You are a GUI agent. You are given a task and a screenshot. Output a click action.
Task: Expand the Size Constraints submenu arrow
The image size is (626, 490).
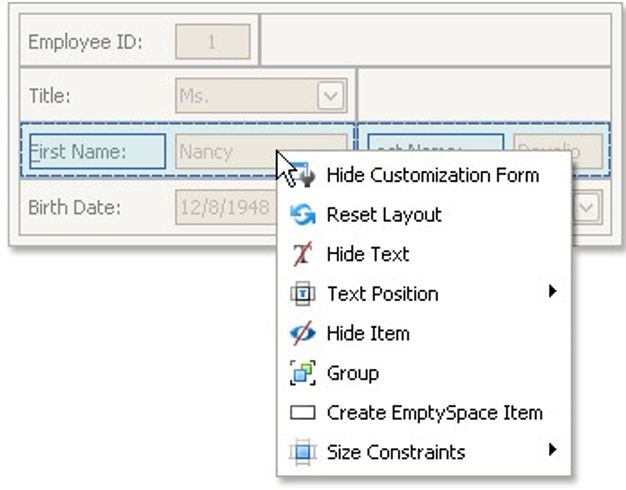[x=552, y=451]
